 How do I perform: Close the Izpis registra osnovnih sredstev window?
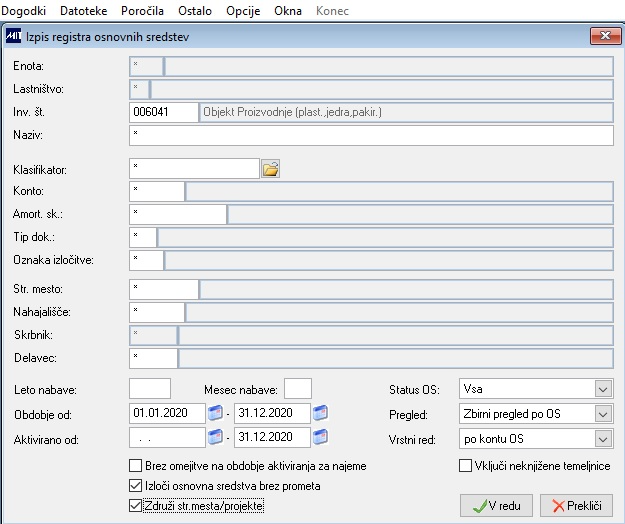605,36
